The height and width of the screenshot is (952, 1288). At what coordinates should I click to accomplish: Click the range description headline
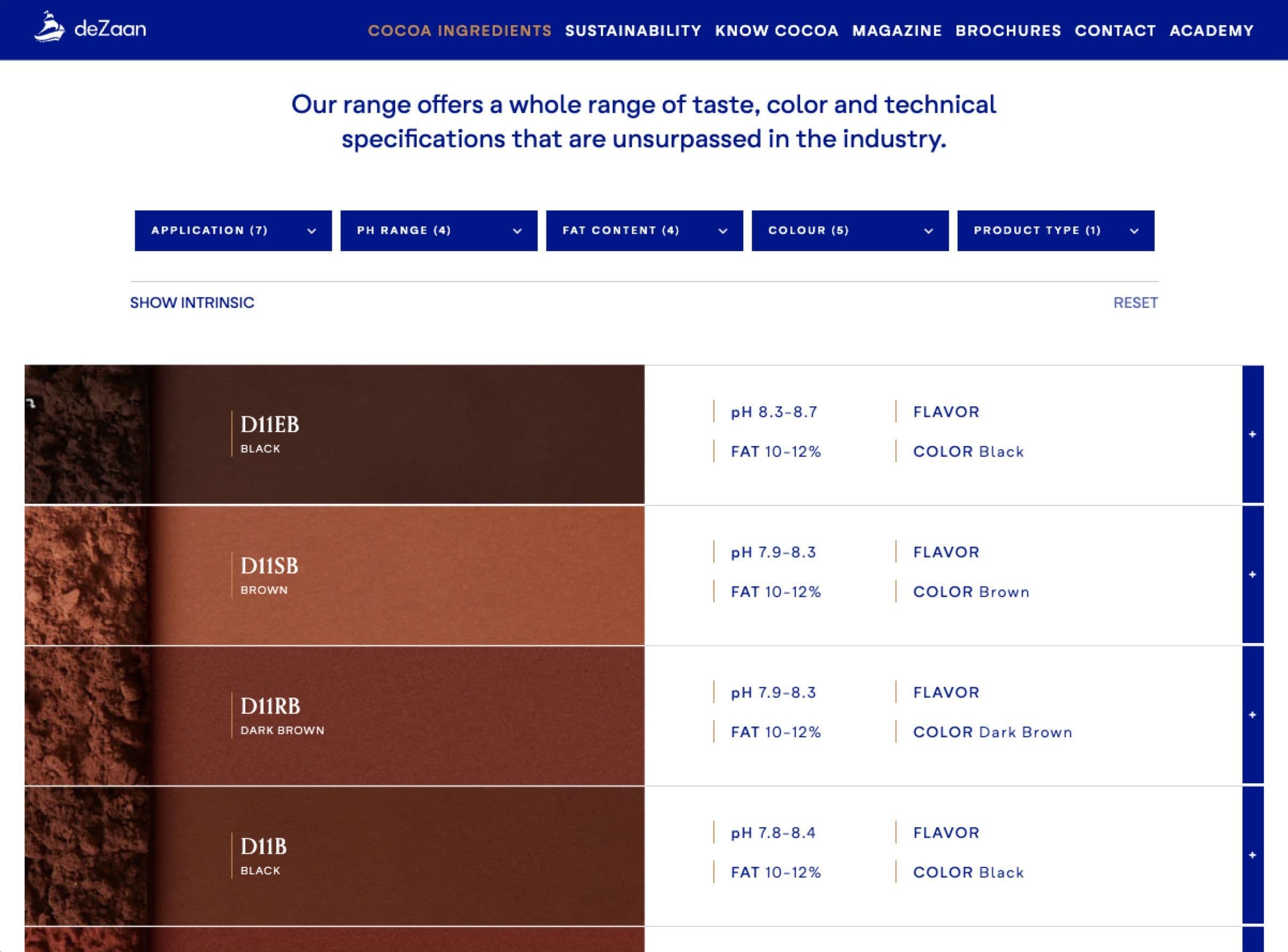[x=644, y=122]
